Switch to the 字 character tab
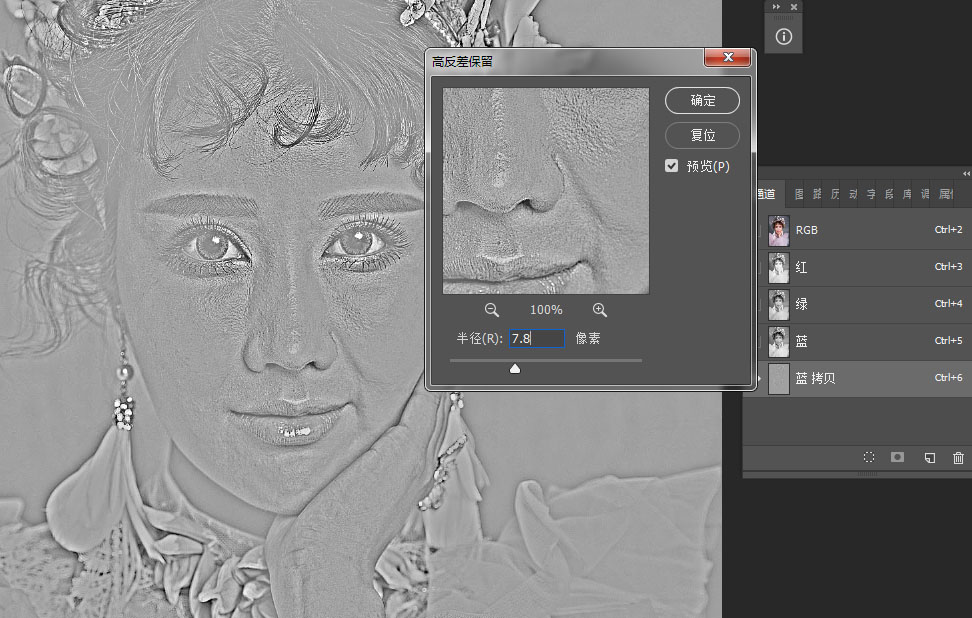Viewport: 972px width, 618px height. tap(871, 194)
